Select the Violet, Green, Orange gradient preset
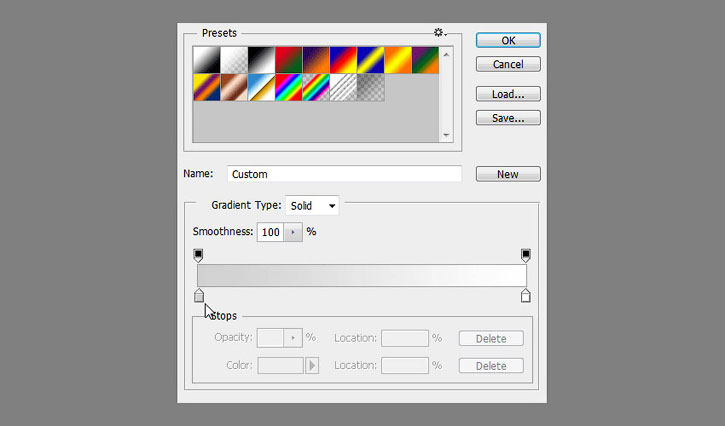 point(425,60)
